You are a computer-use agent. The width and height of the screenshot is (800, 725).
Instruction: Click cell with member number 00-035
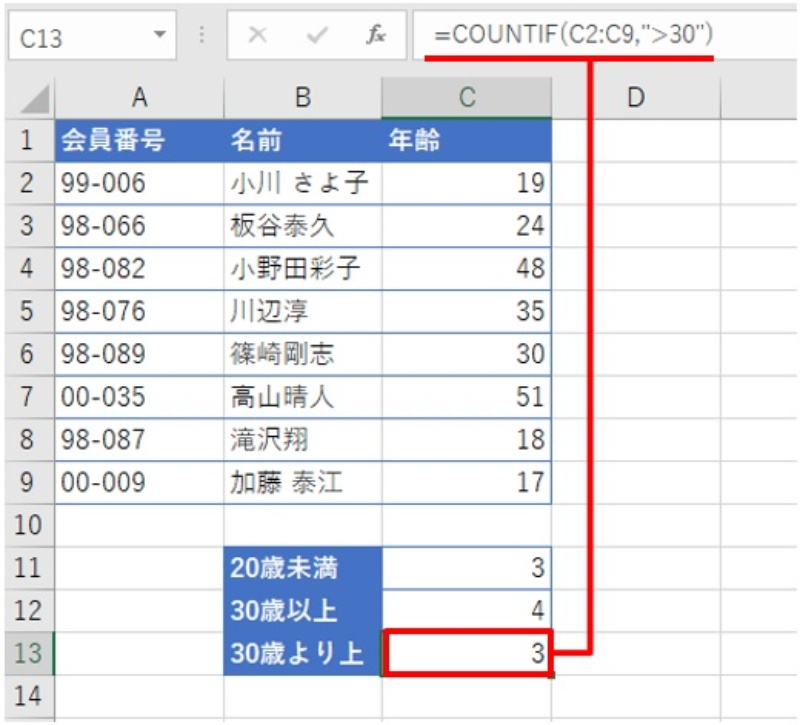tap(139, 397)
